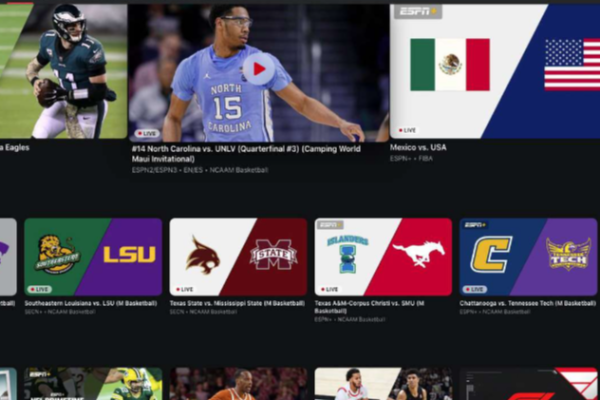Click the ESPN+ badge on Packers thumbnail
Viewport: 600px width, 400px height.
[39, 374]
